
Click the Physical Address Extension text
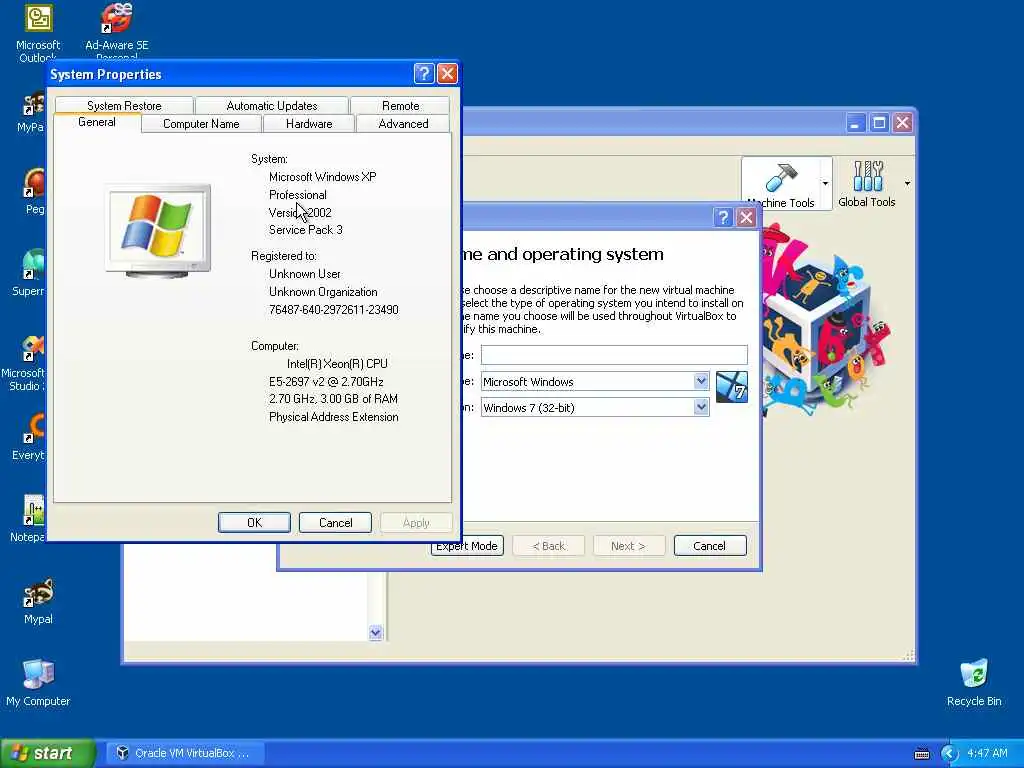334,417
